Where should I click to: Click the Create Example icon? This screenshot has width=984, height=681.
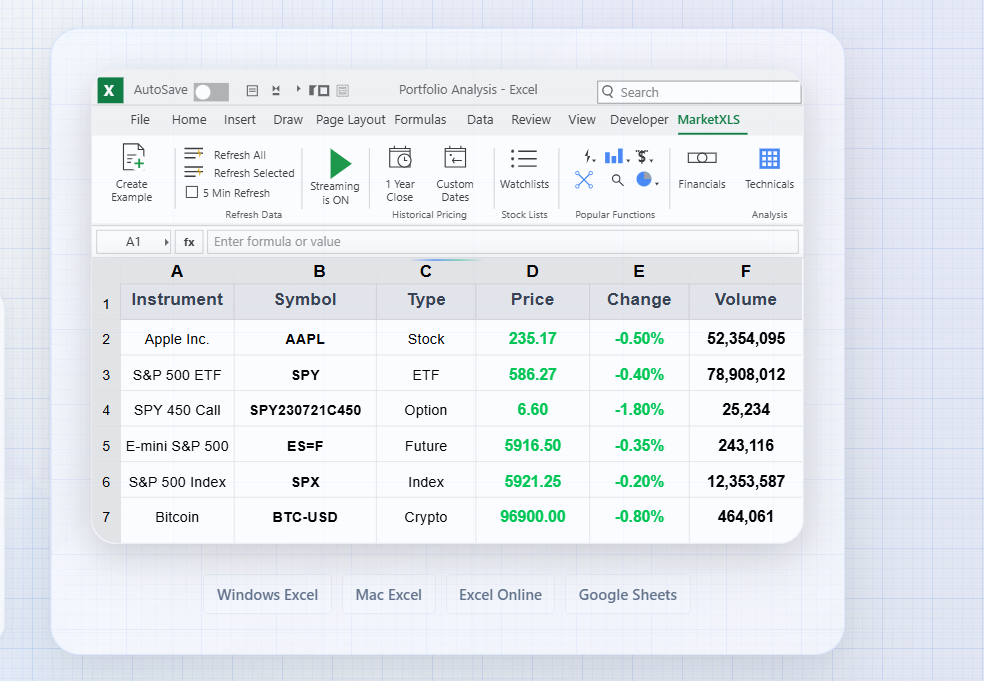pyautogui.click(x=132, y=158)
